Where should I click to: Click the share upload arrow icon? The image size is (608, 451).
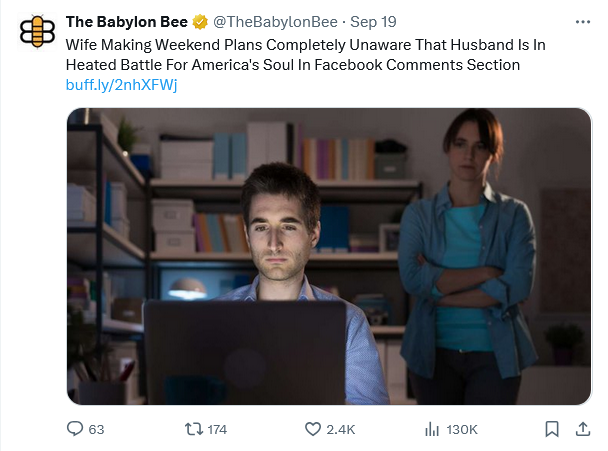coord(583,429)
